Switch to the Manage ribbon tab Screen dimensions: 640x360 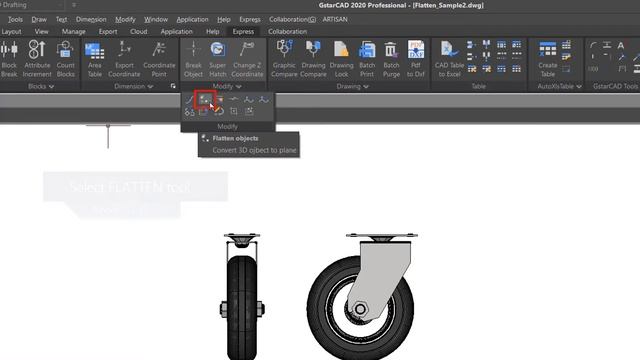coord(73,31)
